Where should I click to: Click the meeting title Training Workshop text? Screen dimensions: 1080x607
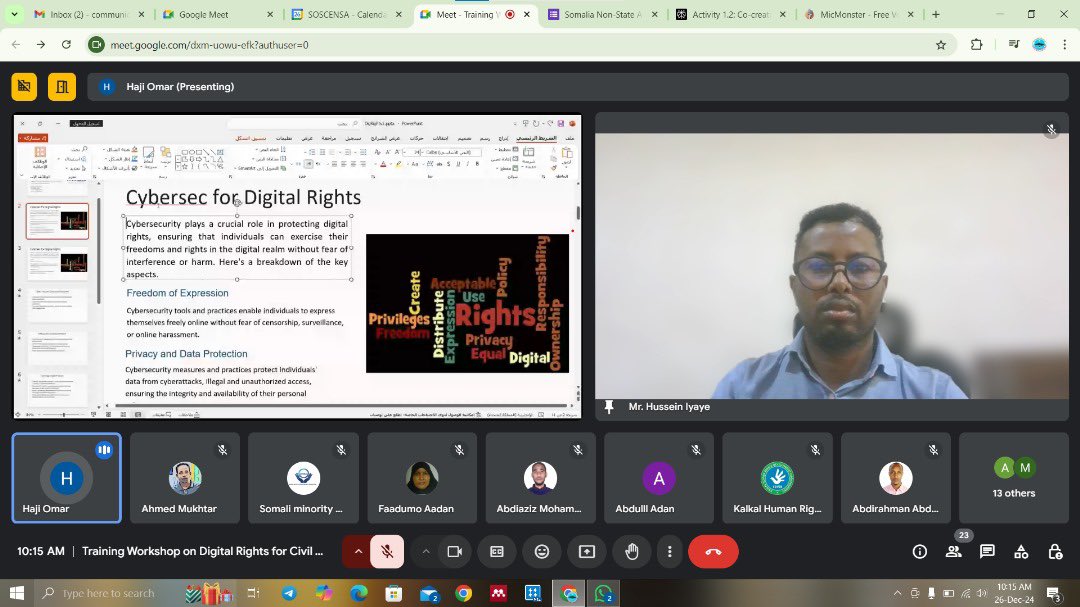202,551
